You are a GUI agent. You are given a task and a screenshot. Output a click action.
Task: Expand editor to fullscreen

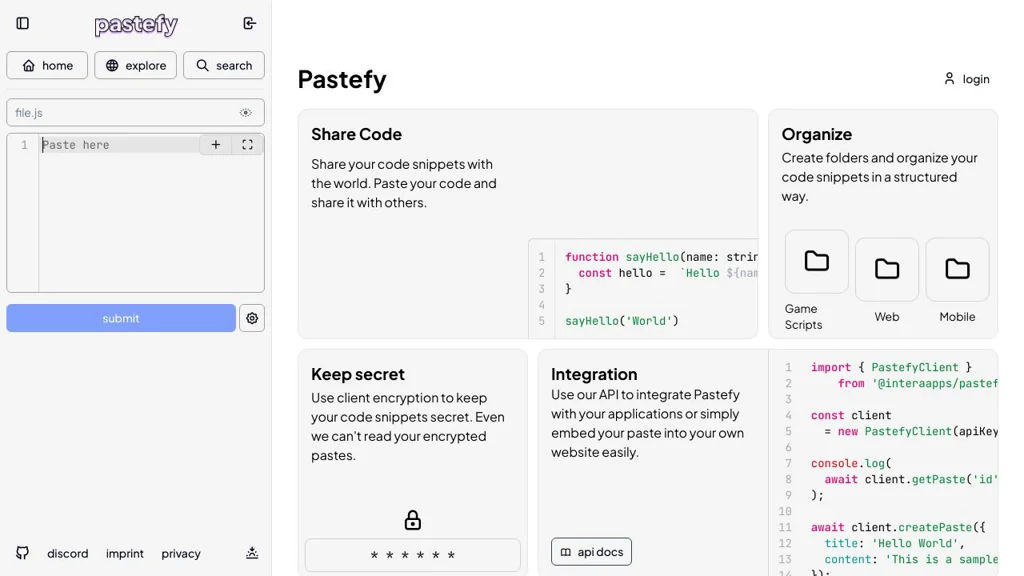[247, 145]
